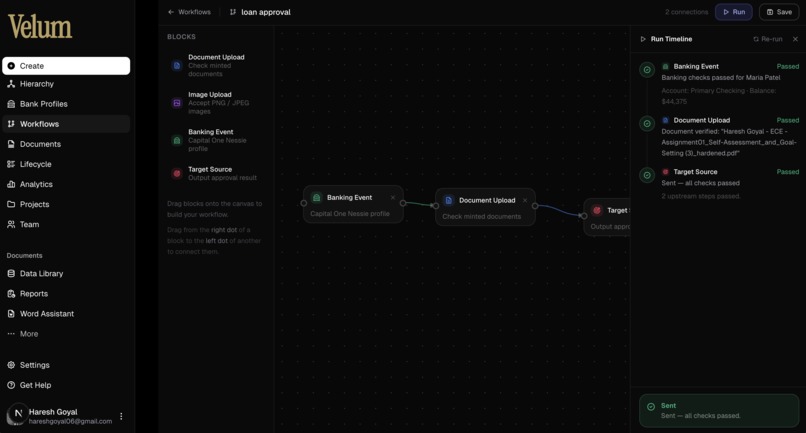Open Data Library
The width and height of the screenshot is (806, 433).
tap(66, 274)
